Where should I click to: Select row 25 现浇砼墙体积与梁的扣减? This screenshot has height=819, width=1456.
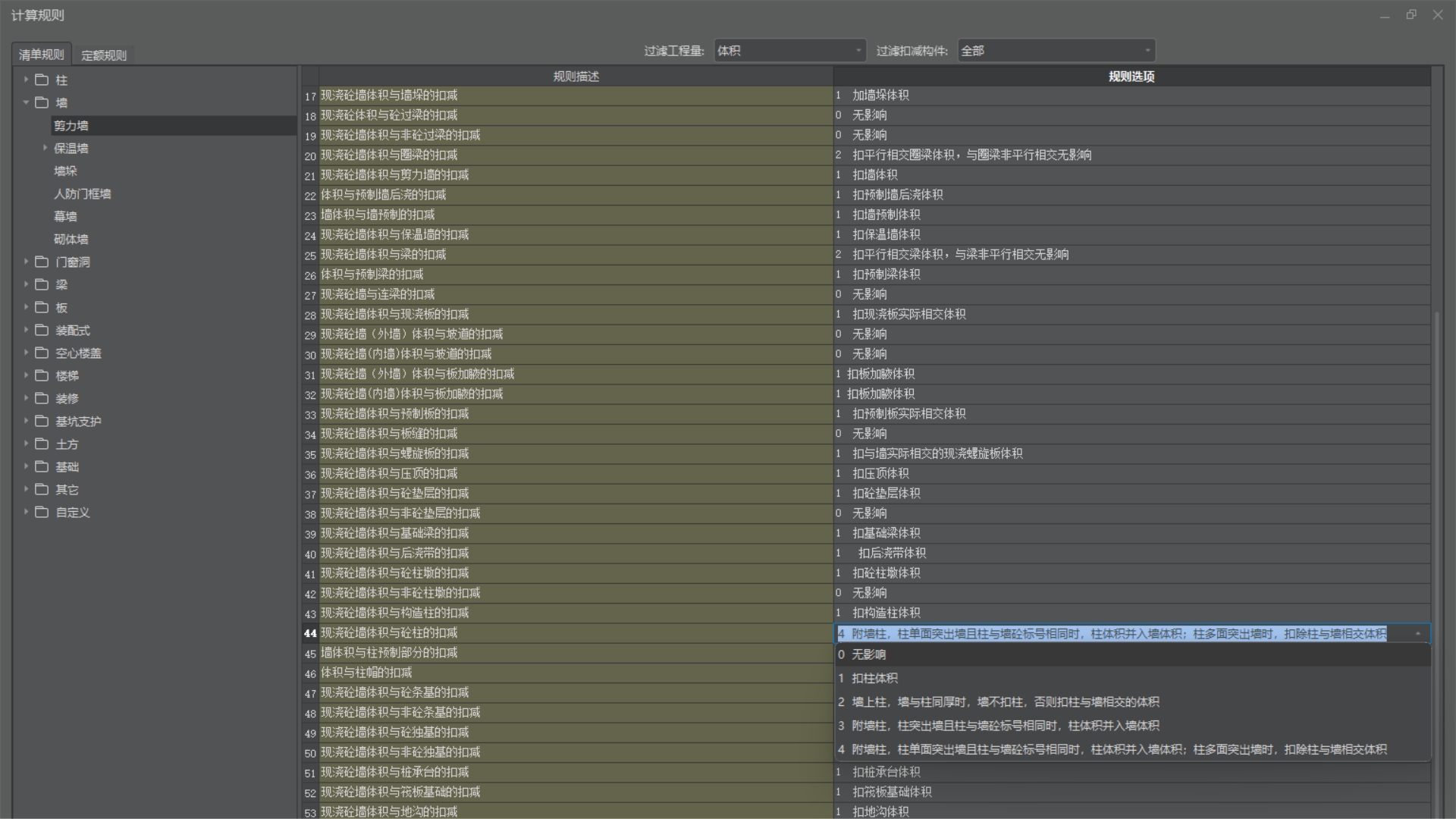576,255
